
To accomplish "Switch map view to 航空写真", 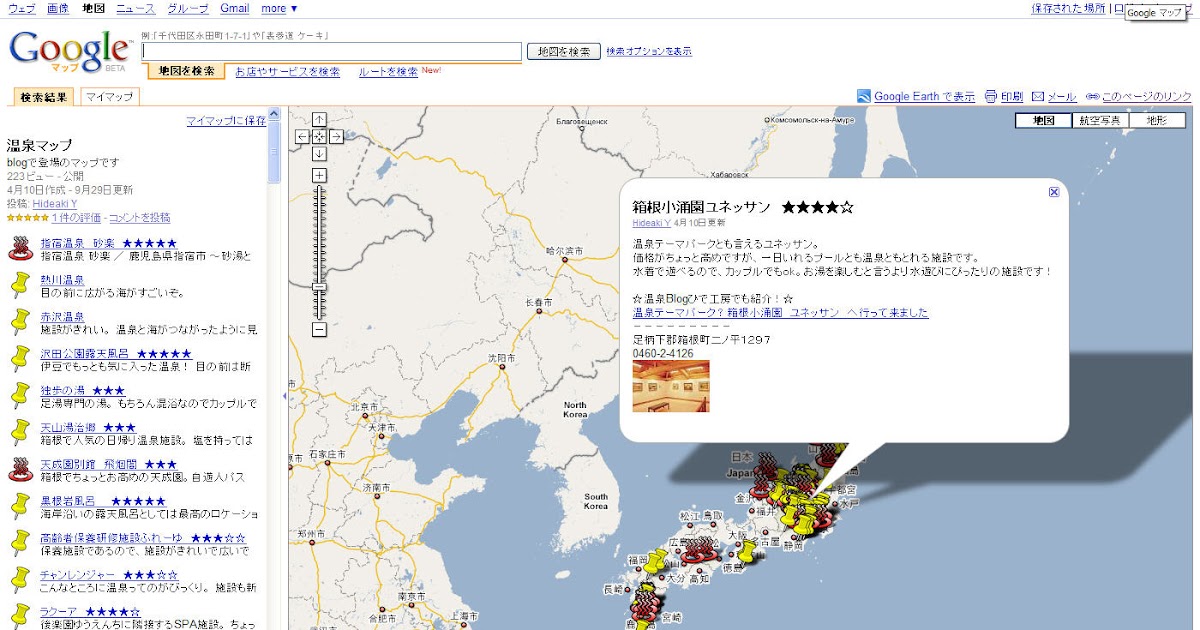I will [1100, 120].
